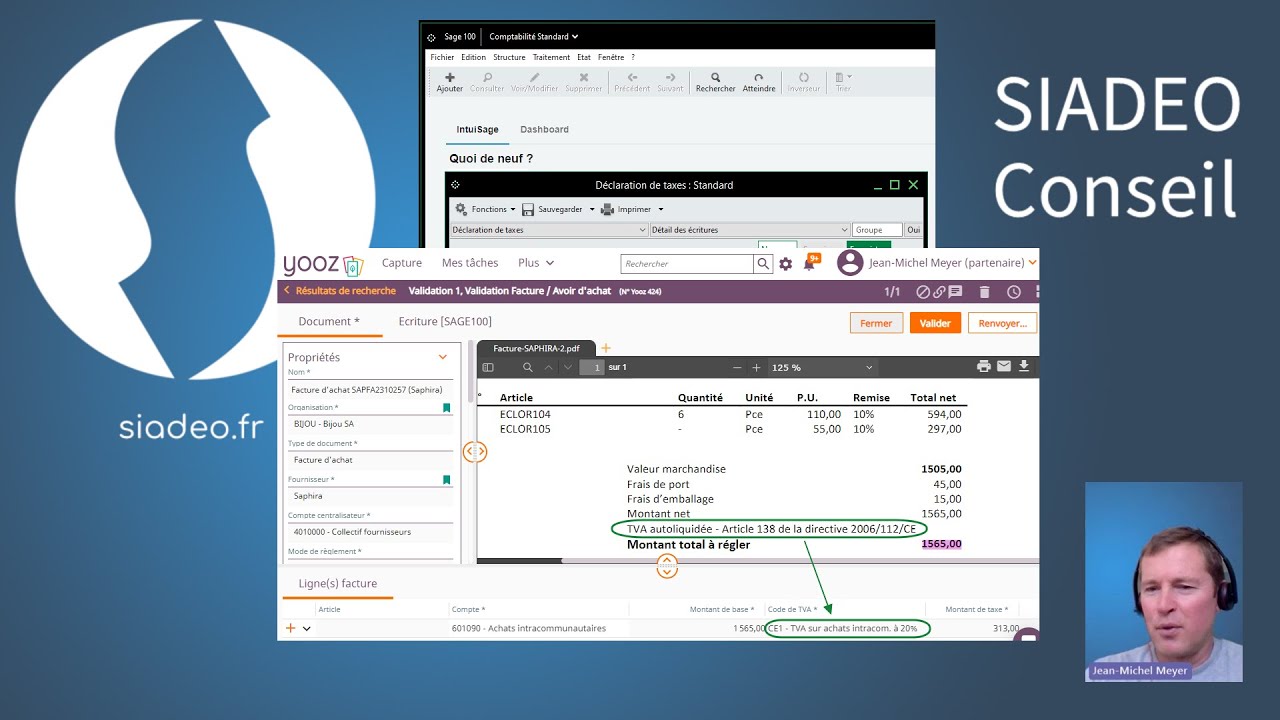Open Fonctions gear menu in Déclaration de taxes
Image resolution: width=1280 pixels, height=720 pixels.
485,209
